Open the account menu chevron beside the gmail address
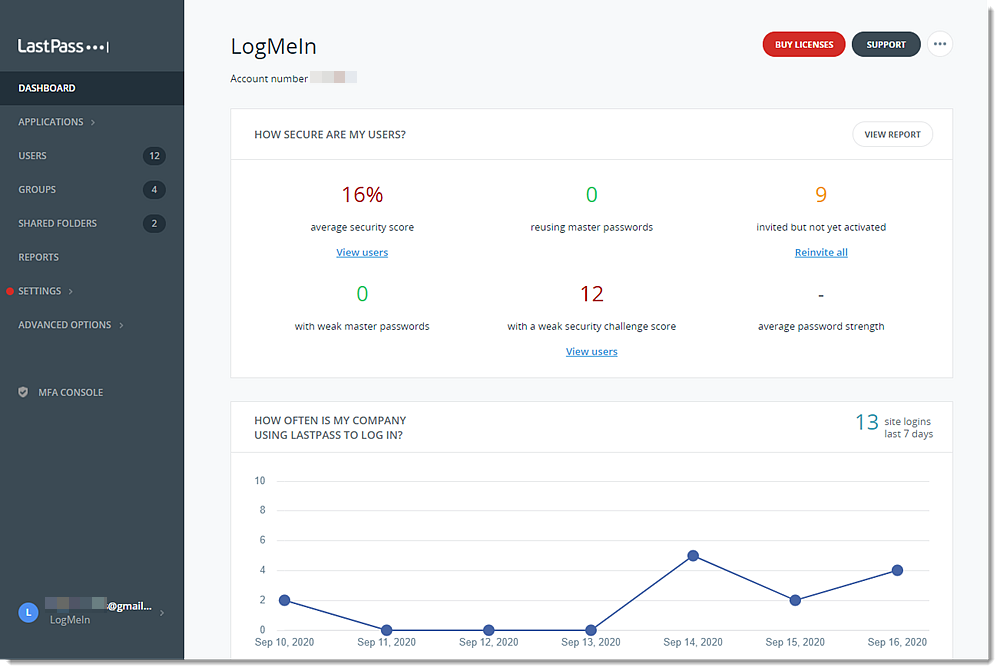The width and height of the screenshot is (1000, 671). coord(162,613)
